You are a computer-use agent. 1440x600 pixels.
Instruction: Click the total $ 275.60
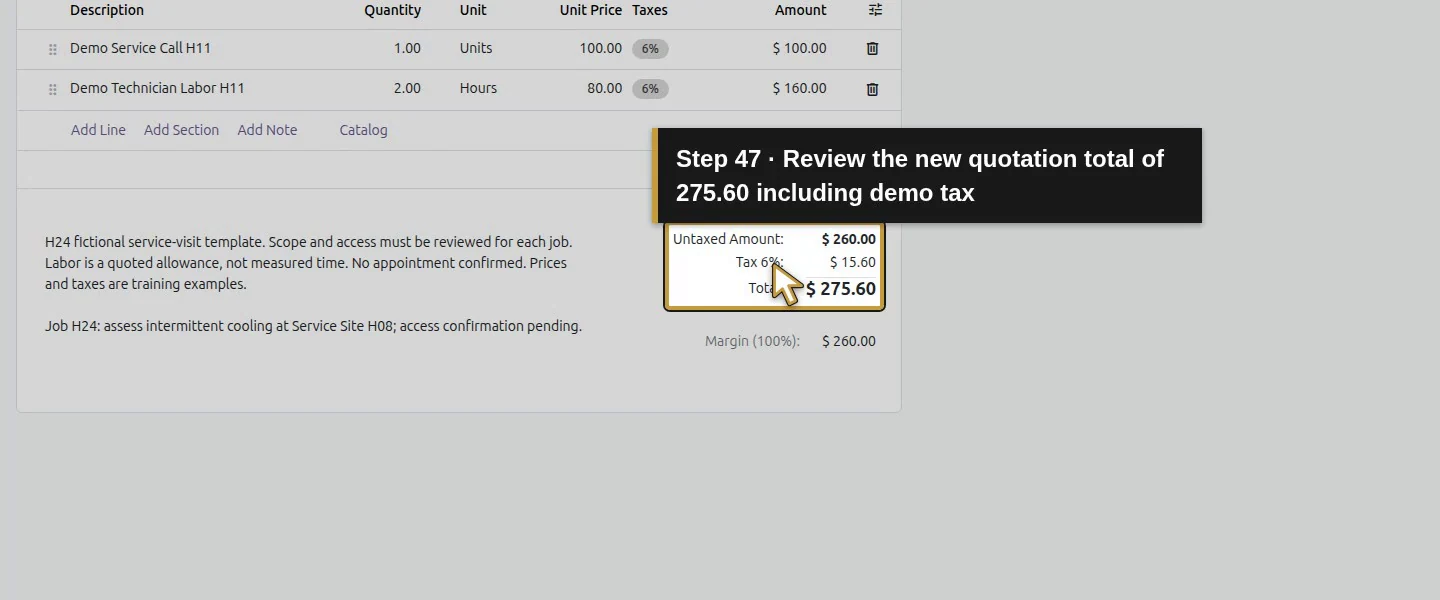coord(840,289)
